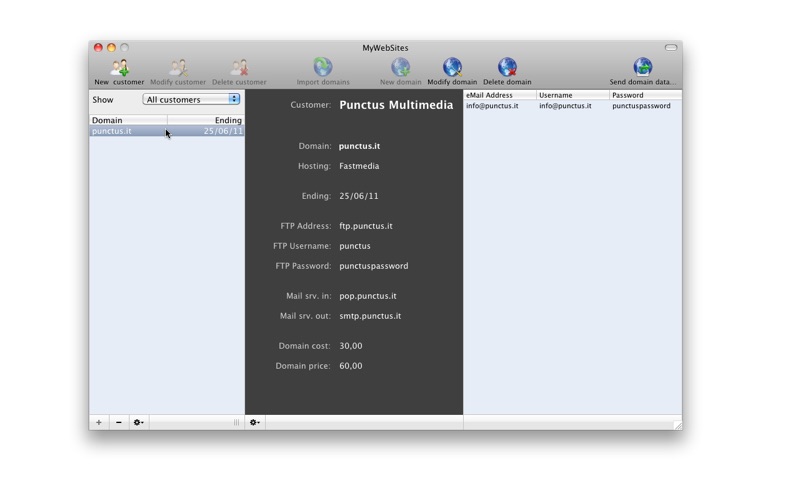This screenshot has height=500, width=800.
Task: Click the New domain globe icon
Action: pos(401,67)
